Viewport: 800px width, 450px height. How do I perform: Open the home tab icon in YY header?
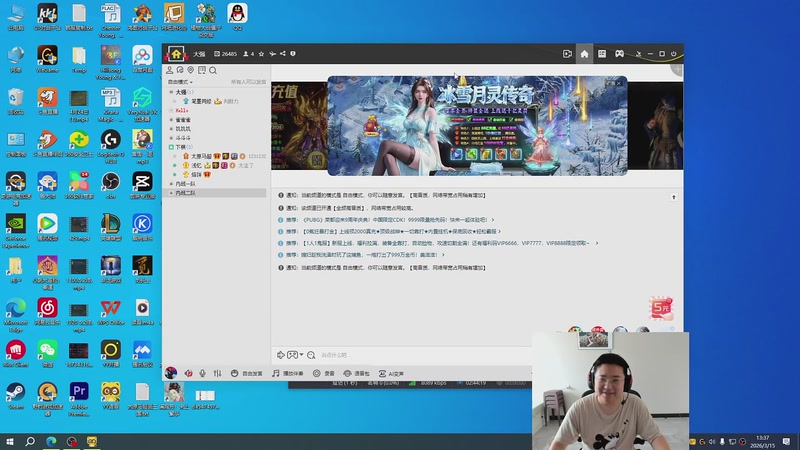(x=584, y=53)
